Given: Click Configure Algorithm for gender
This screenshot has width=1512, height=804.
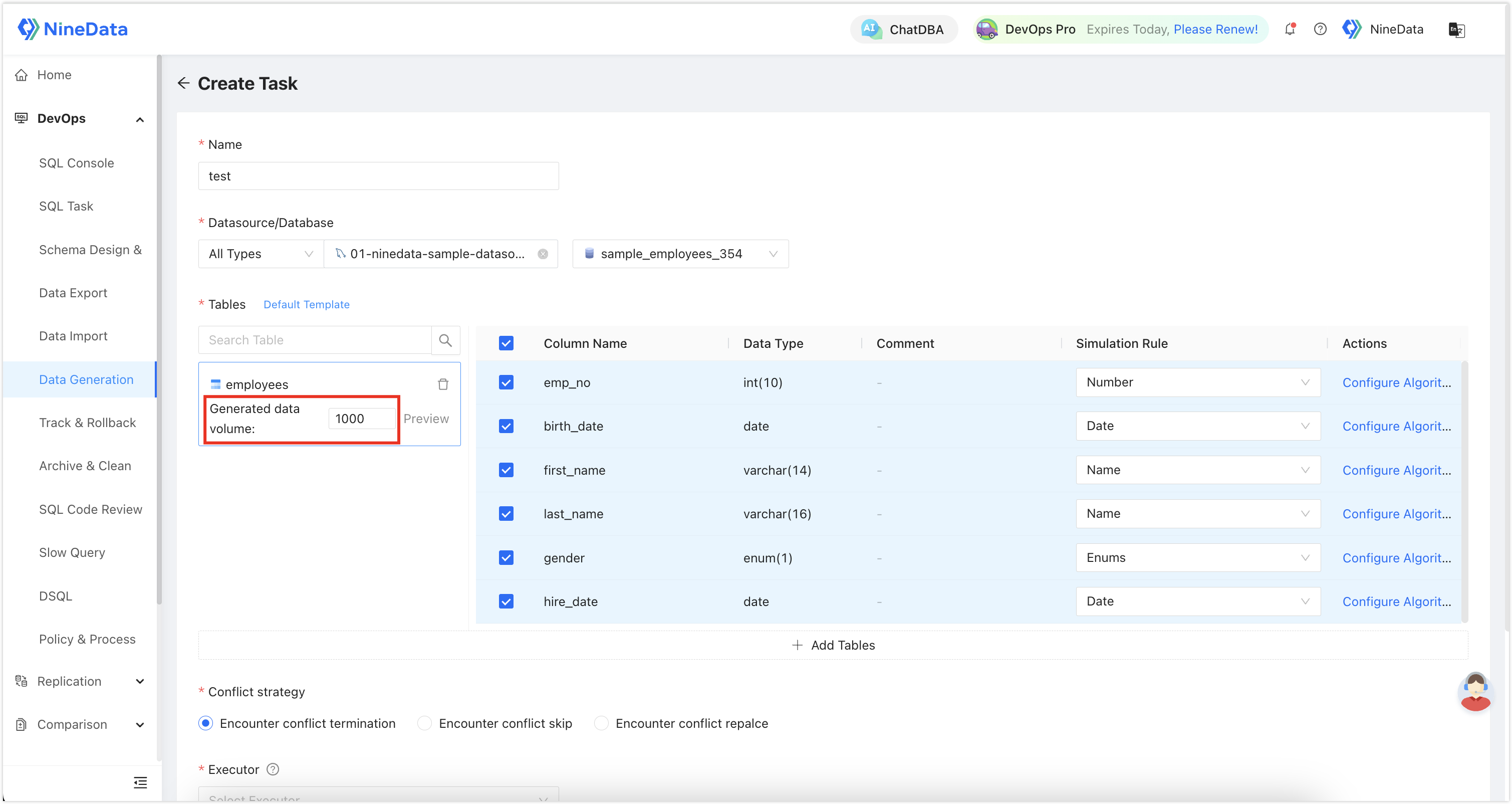Looking at the screenshot, I should (x=1396, y=557).
